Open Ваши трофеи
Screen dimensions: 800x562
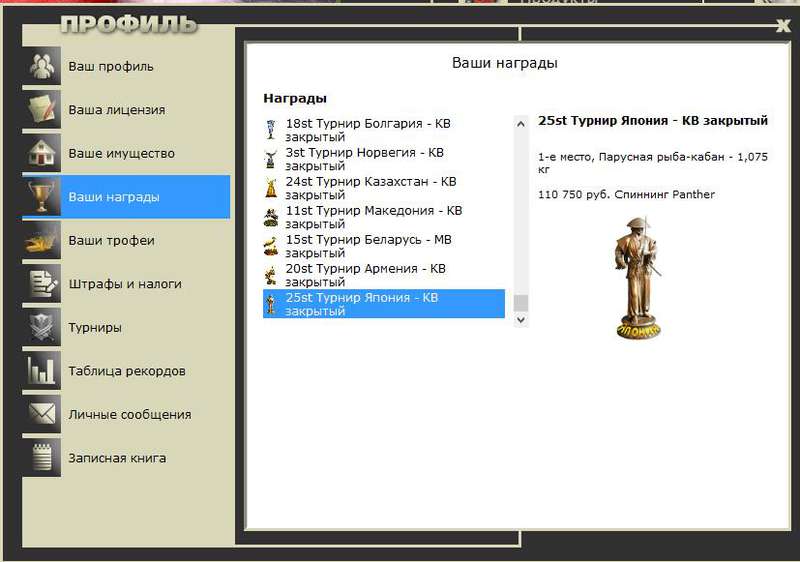click(x=126, y=240)
